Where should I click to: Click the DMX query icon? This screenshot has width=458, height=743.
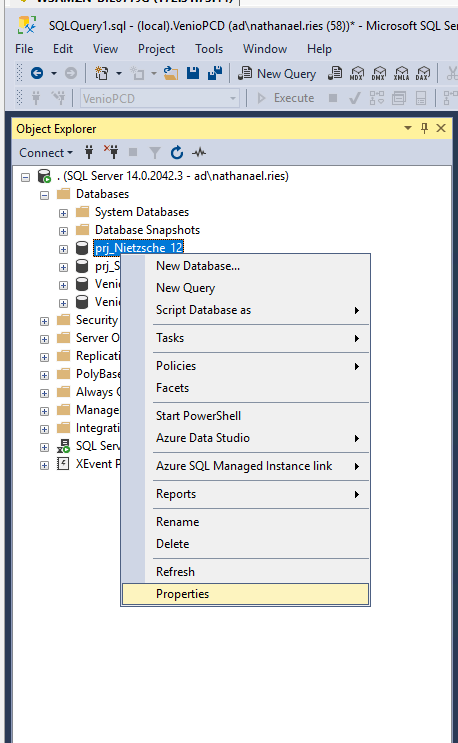[x=378, y=73]
